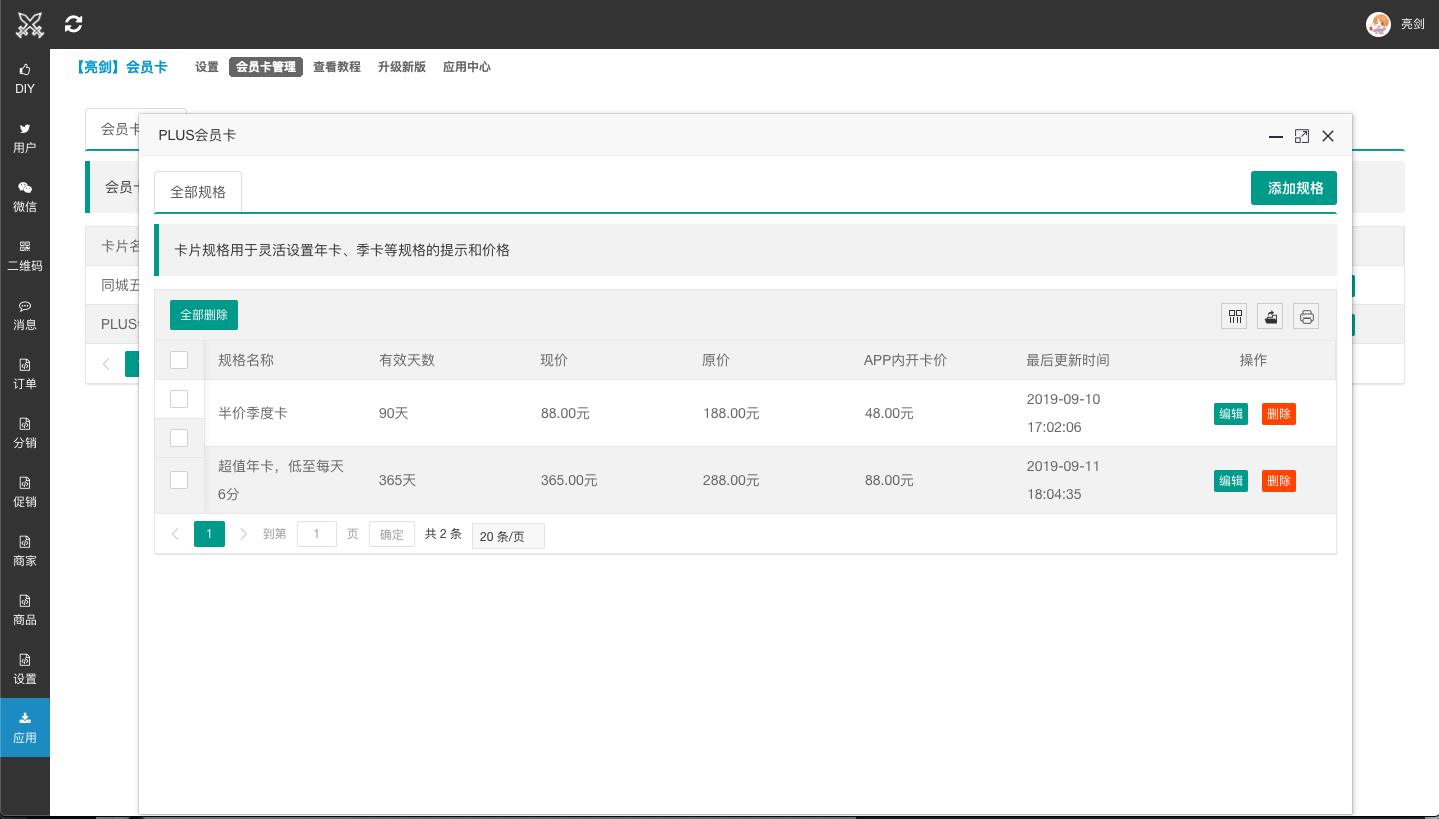Click the 添加规格 button
The height and width of the screenshot is (819, 1439).
click(x=1293, y=187)
